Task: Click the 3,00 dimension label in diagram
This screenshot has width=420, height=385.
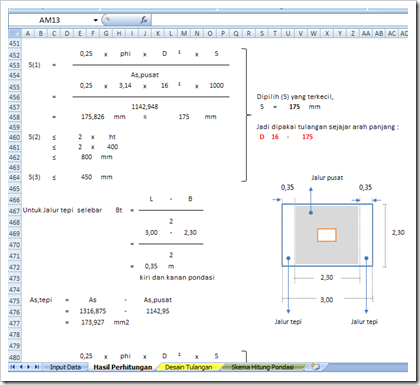Action: [327, 300]
